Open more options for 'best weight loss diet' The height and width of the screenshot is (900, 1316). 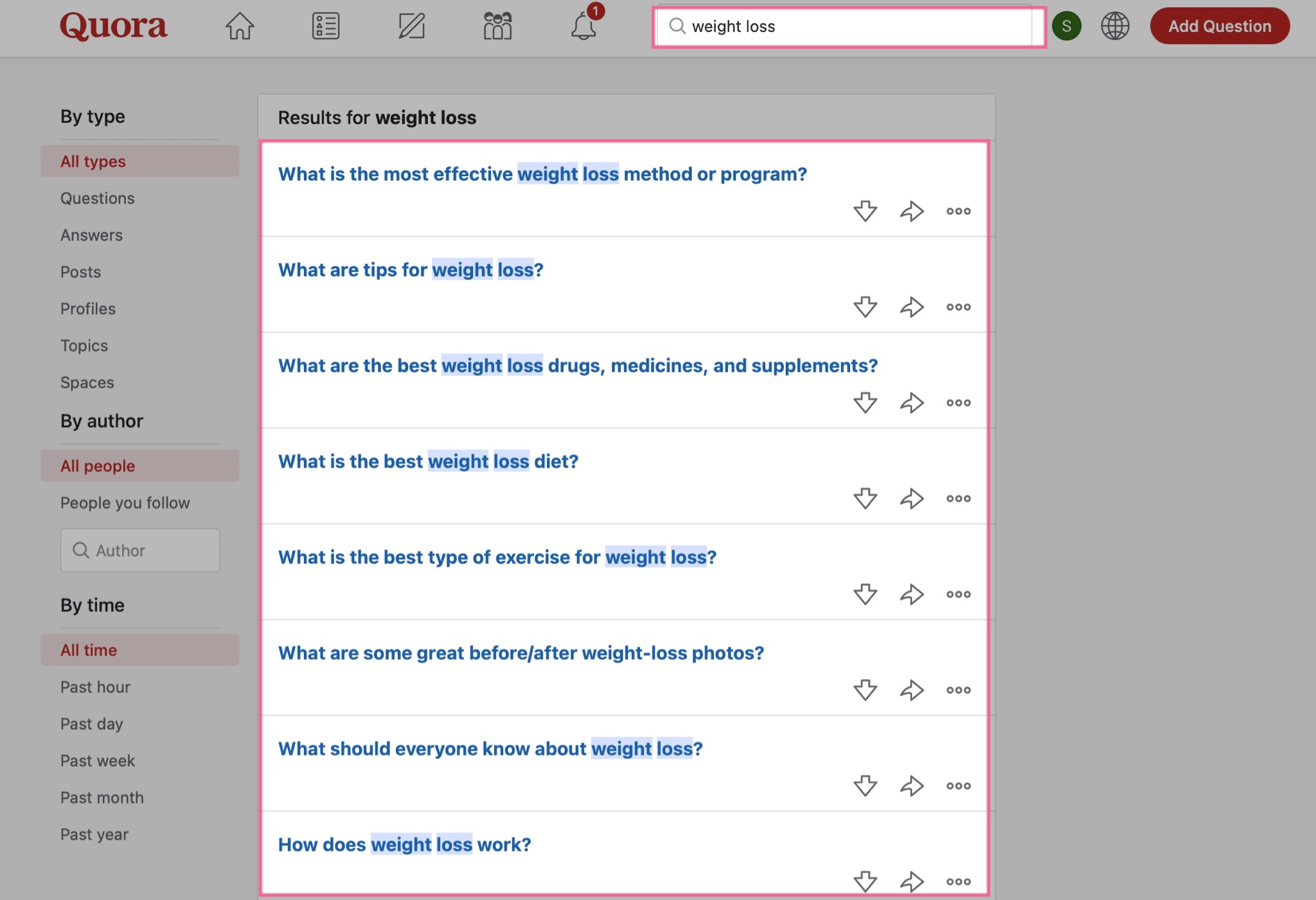pyautogui.click(x=958, y=498)
